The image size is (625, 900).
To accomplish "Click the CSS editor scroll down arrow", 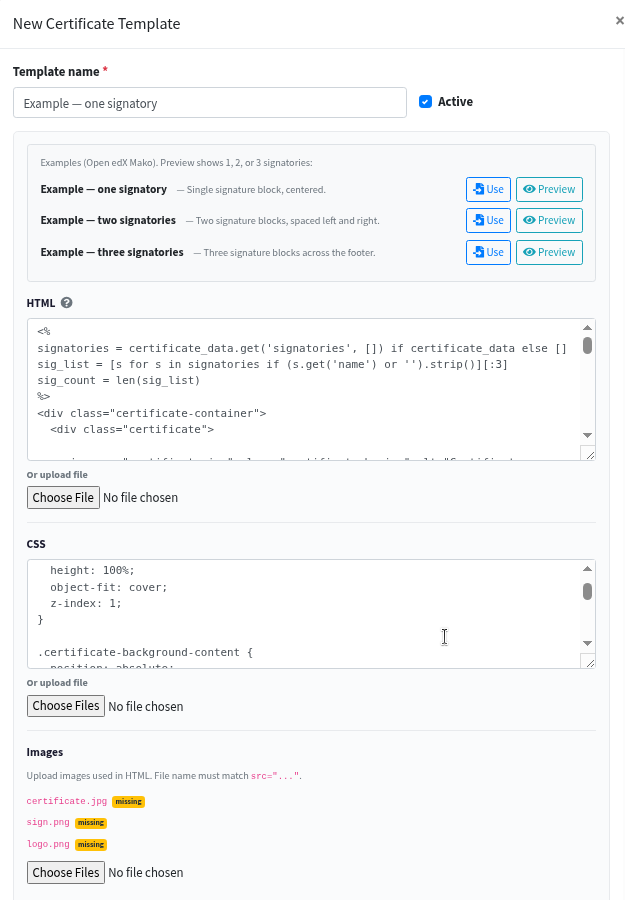I will [587, 643].
